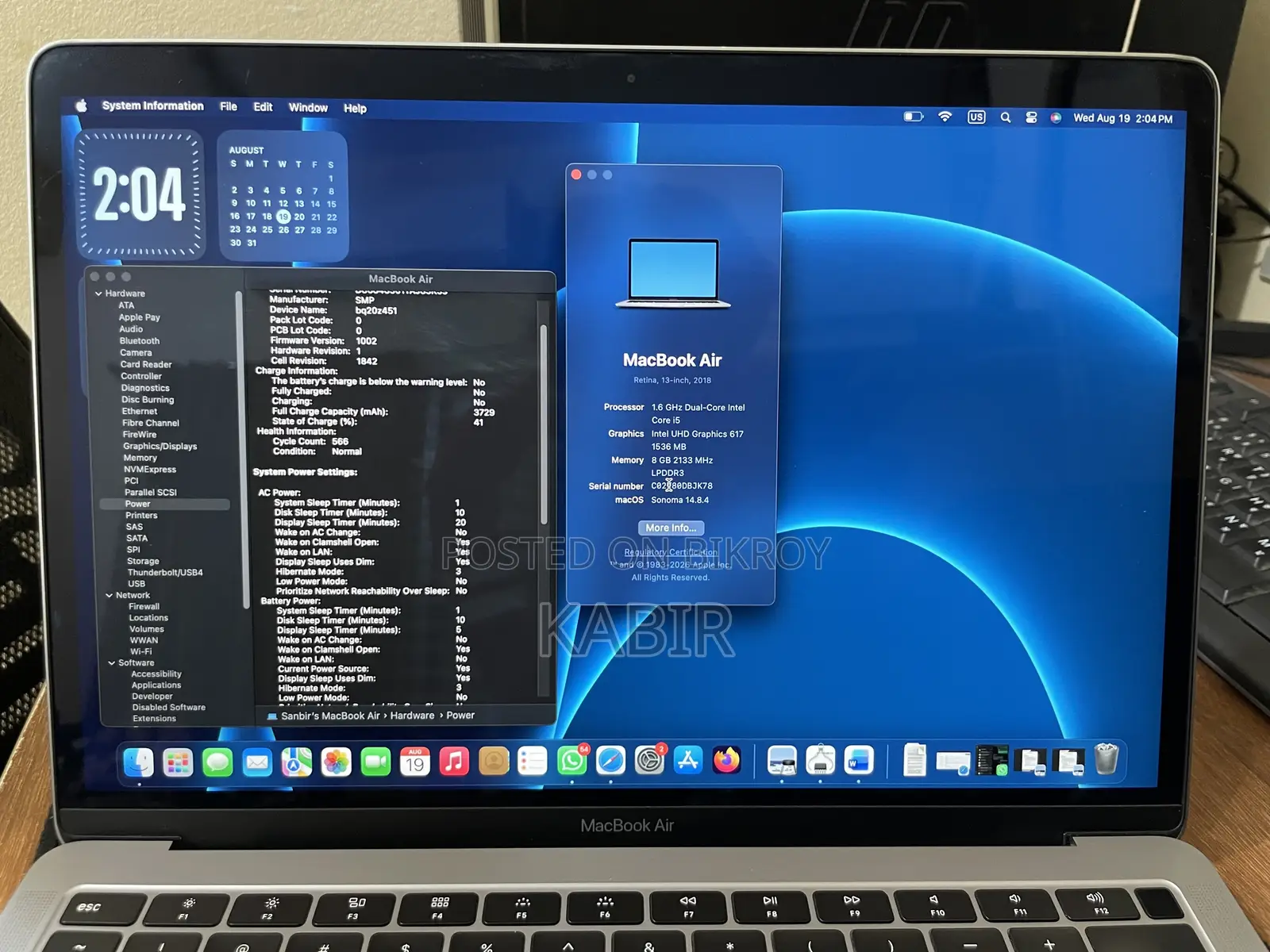Open Reminders in the Dock
The image size is (1270, 952).
tap(532, 762)
